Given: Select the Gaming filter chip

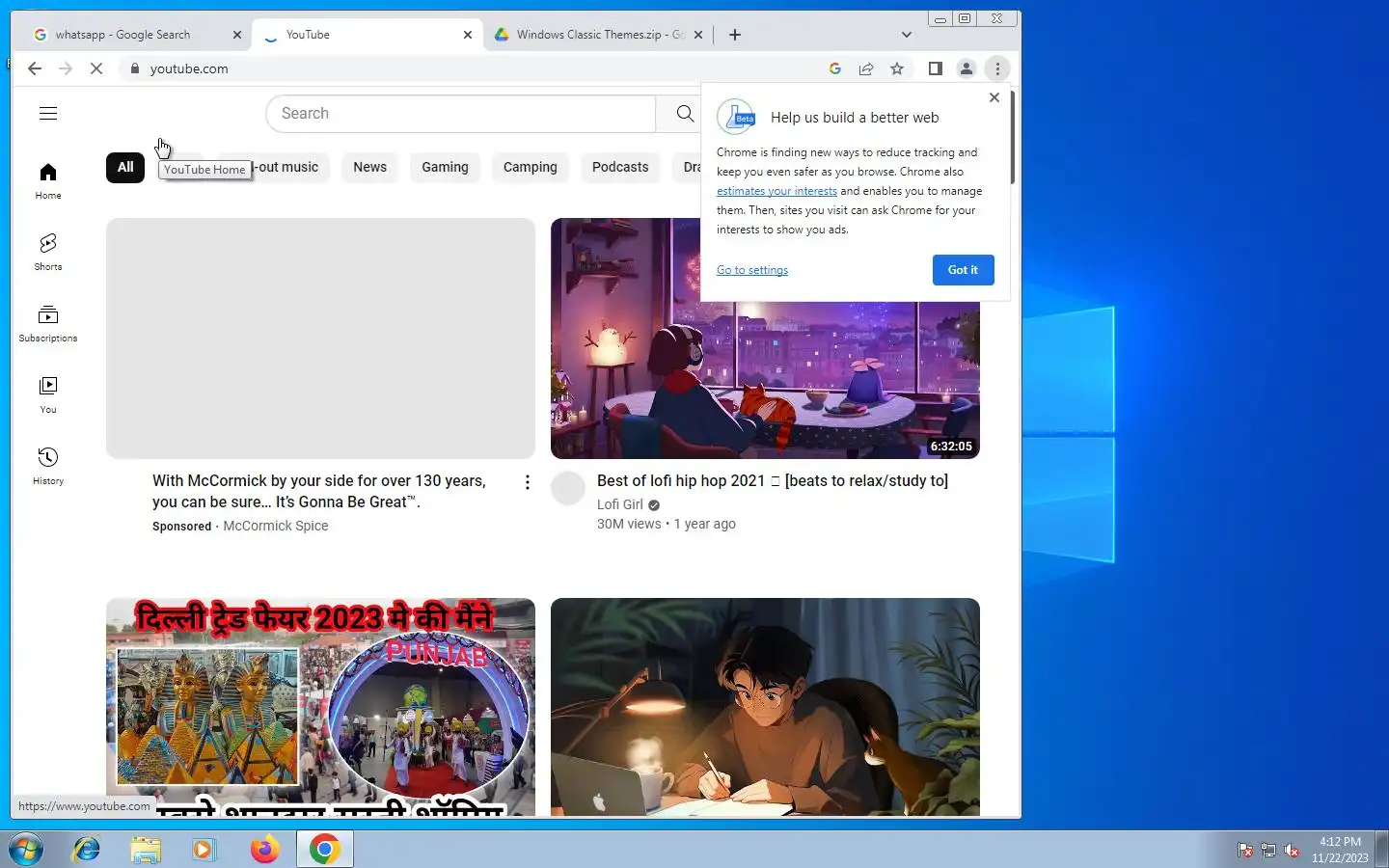Looking at the screenshot, I should (445, 167).
